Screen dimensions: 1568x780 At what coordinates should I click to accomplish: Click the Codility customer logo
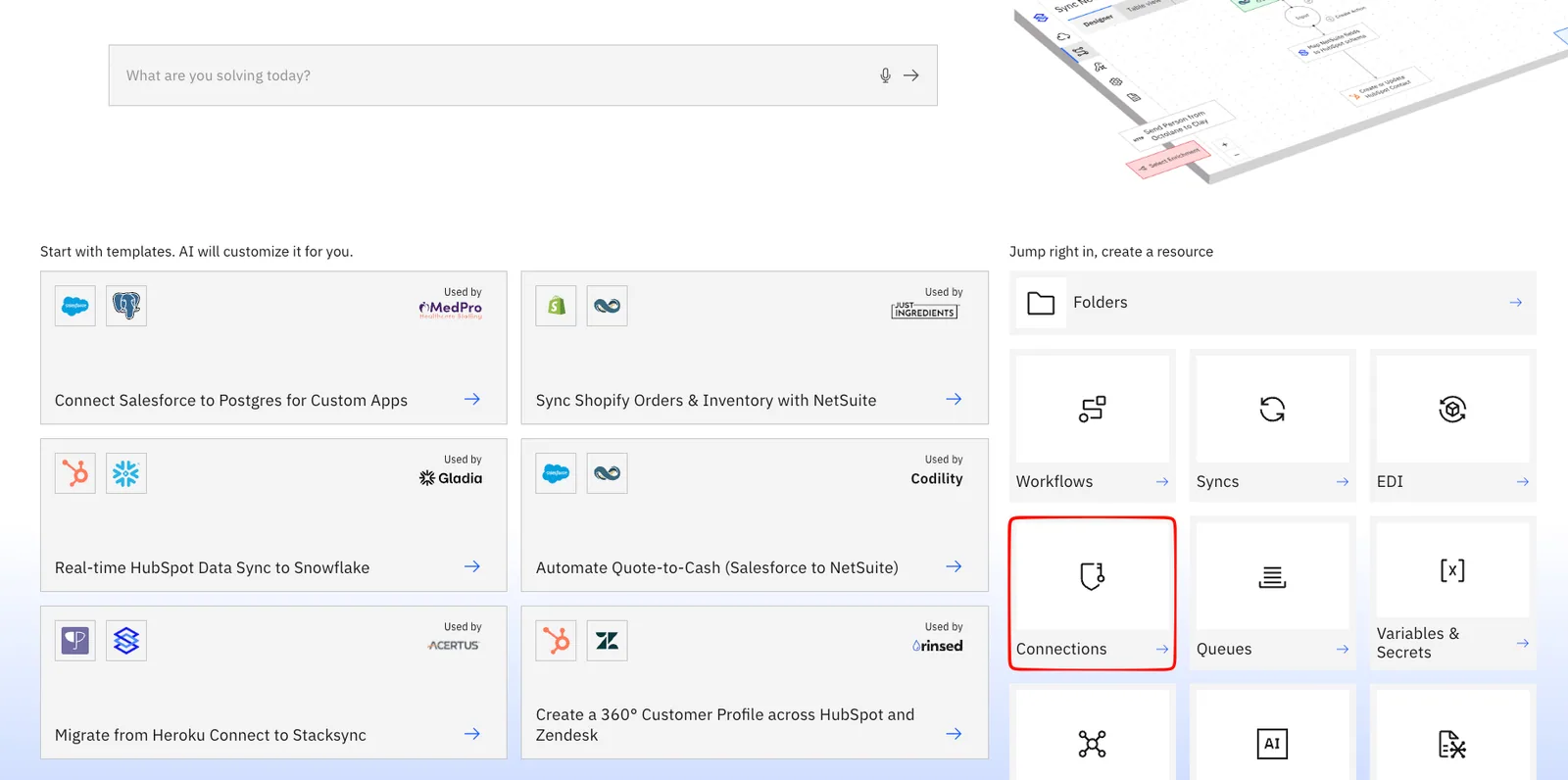937,478
